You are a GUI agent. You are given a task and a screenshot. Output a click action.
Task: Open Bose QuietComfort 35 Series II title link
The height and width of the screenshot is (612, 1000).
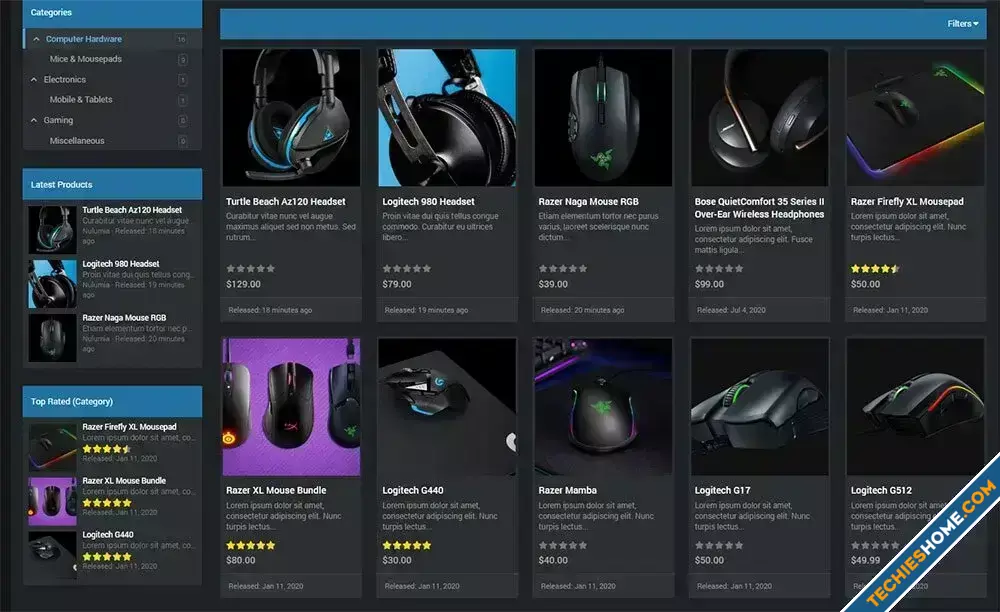759,208
